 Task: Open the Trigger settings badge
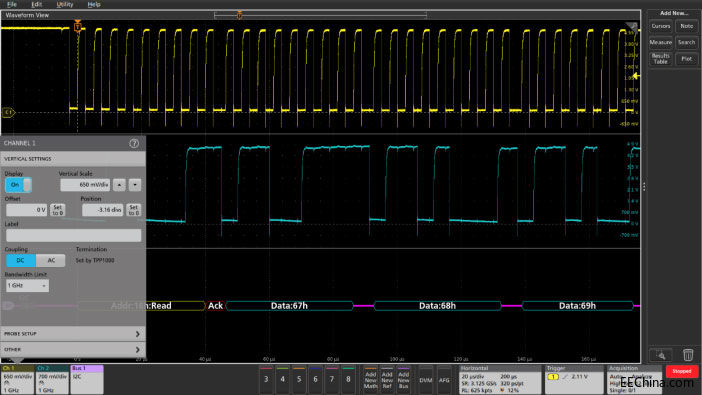coord(574,379)
